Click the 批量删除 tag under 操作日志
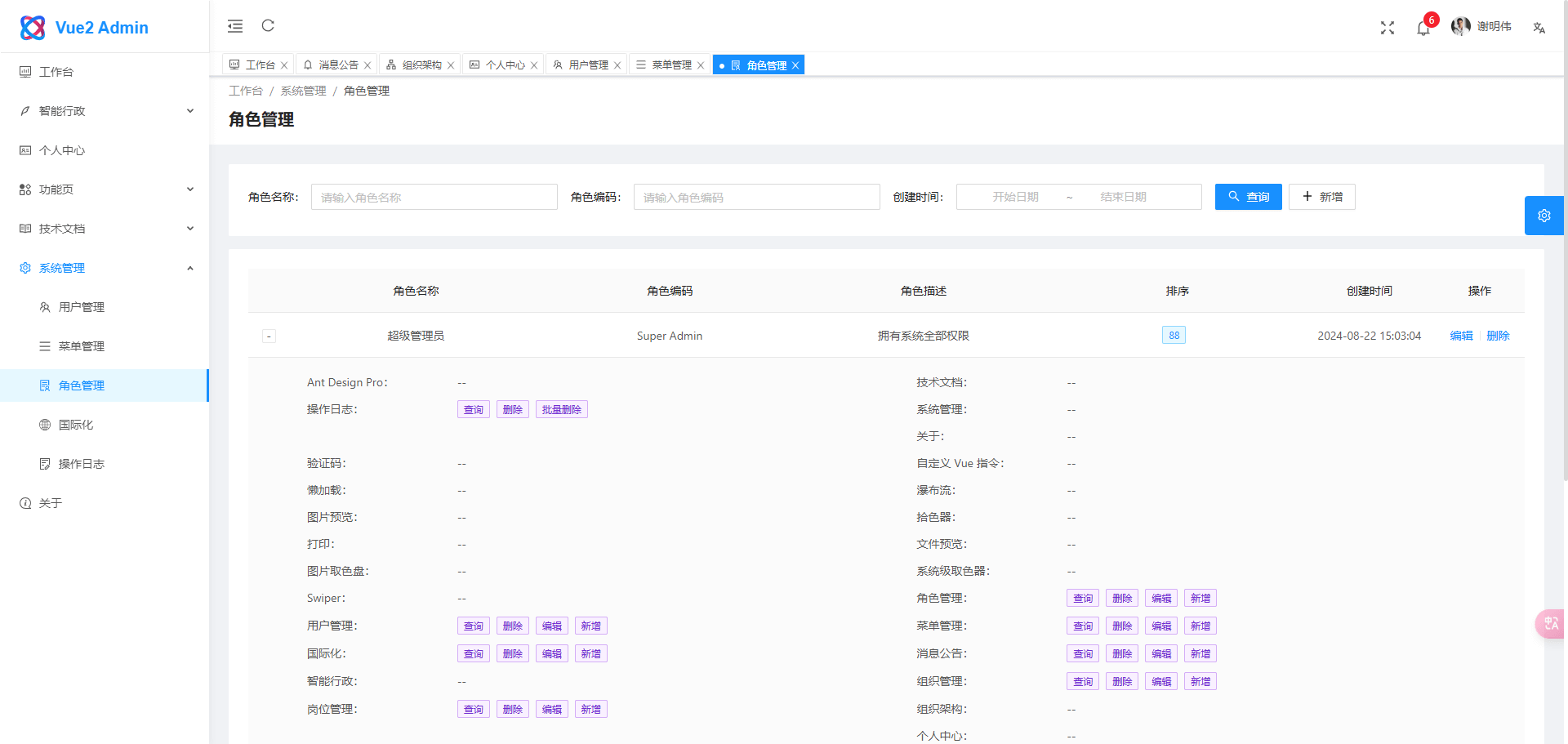1568x744 pixels. point(562,409)
